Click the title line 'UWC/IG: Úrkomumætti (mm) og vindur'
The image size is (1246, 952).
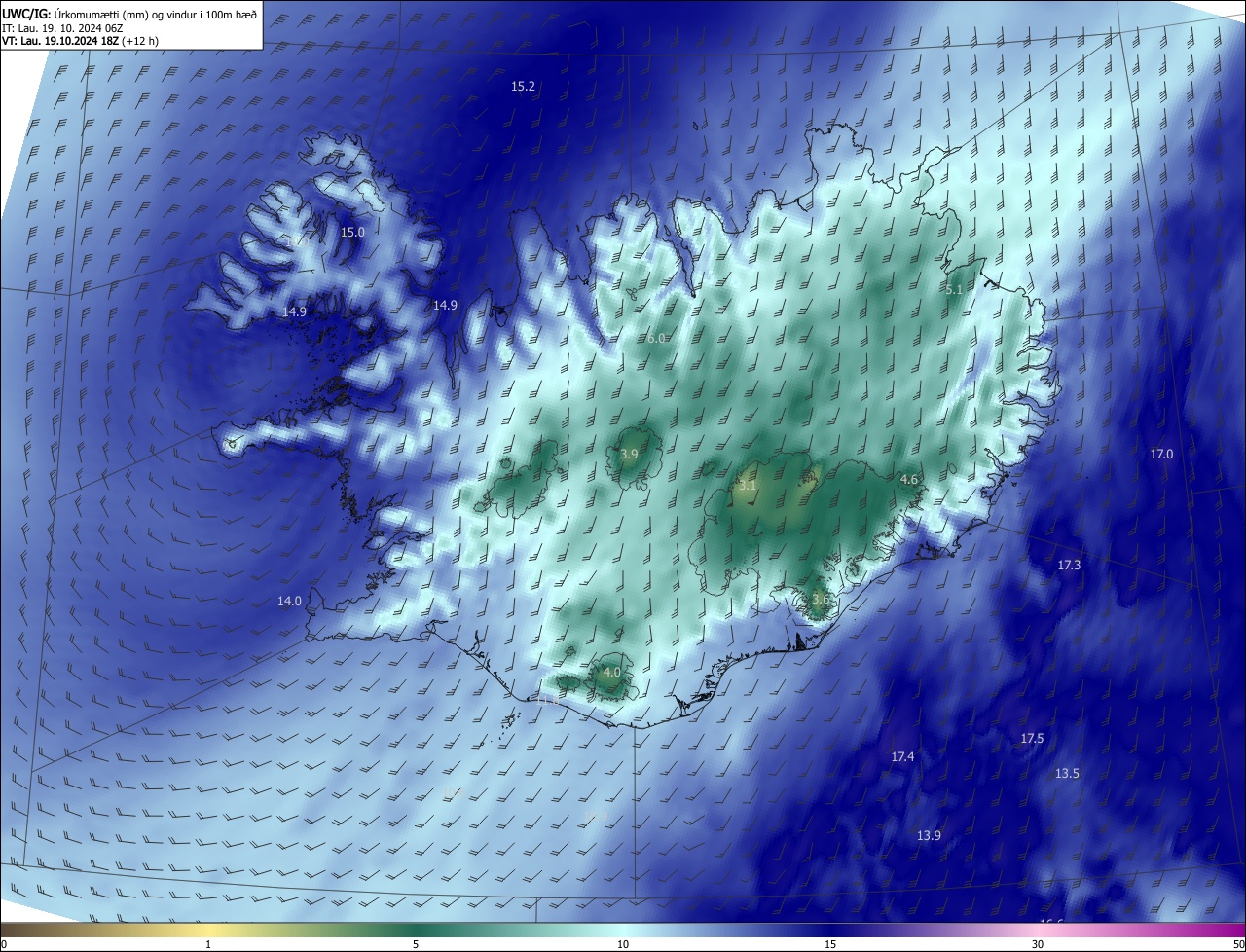tap(129, 13)
